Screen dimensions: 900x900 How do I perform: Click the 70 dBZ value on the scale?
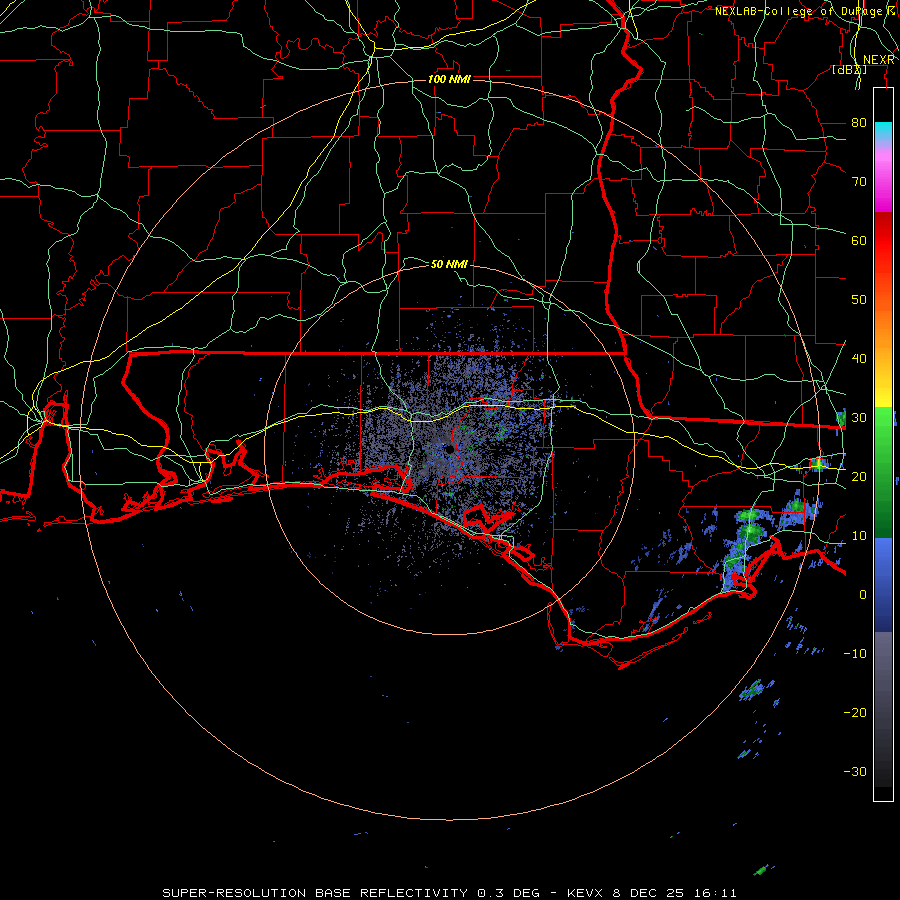(859, 181)
